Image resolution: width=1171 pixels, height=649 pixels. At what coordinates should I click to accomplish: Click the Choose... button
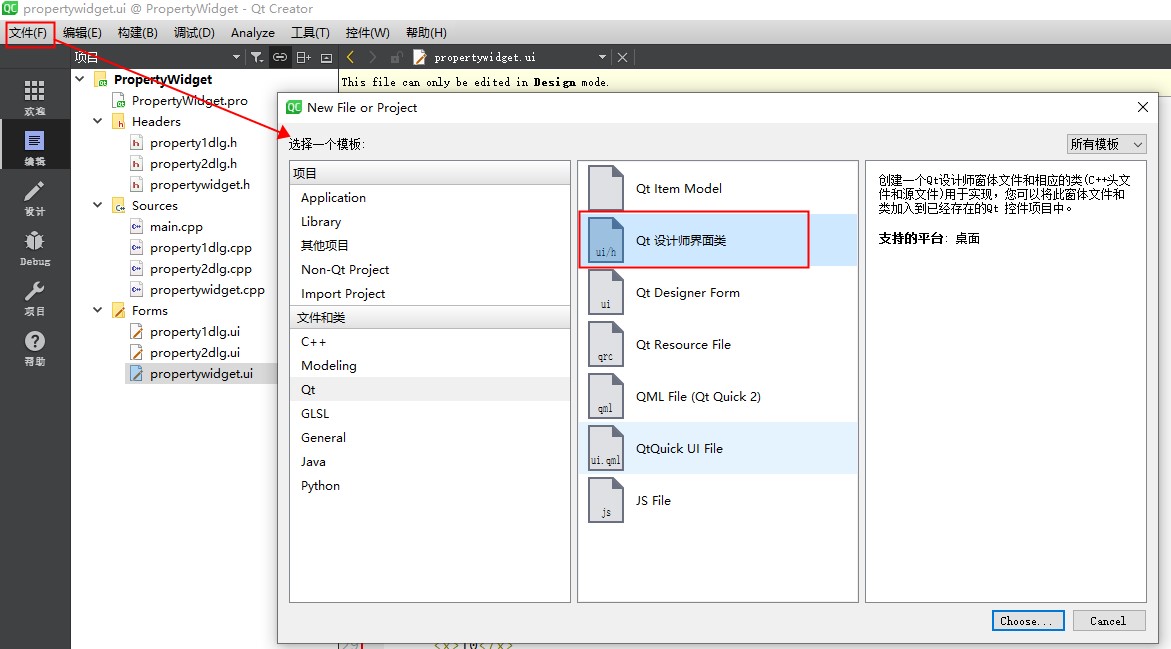click(1028, 621)
